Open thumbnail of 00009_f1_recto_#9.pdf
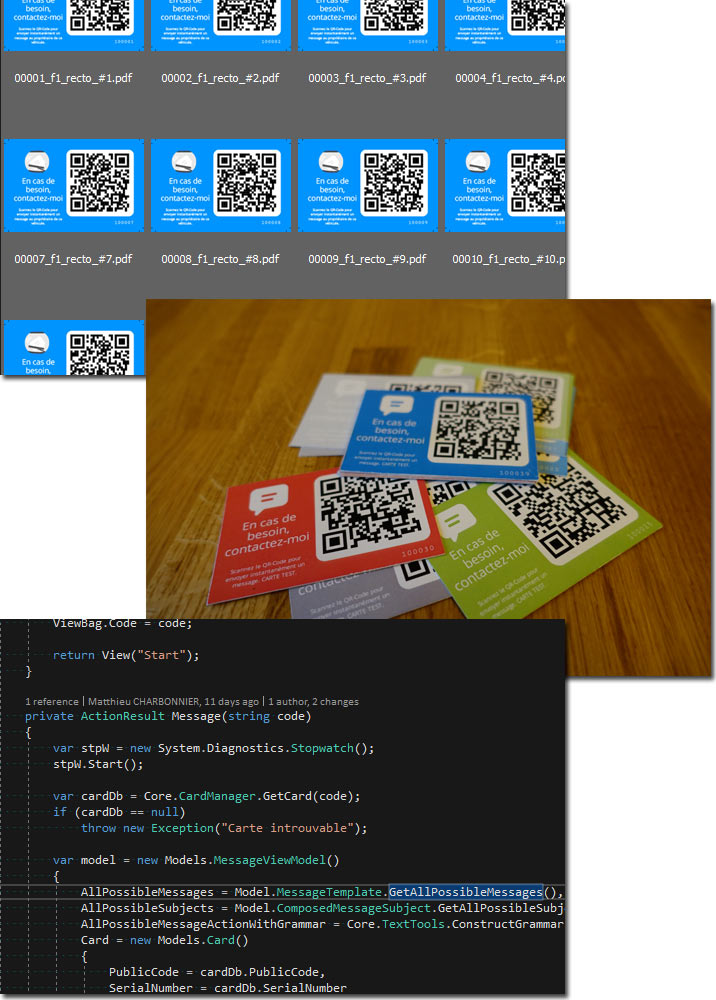 tap(368, 186)
